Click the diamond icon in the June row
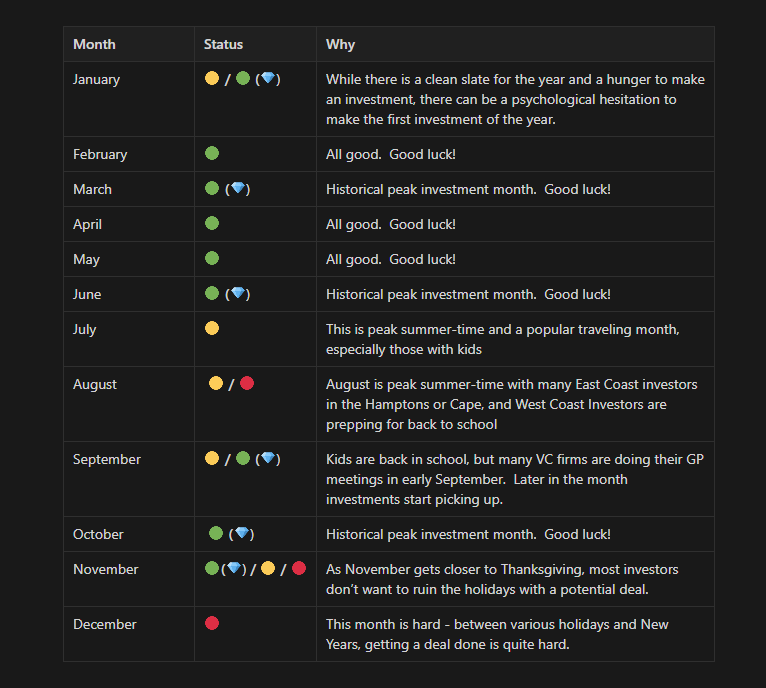 (x=238, y=294)
